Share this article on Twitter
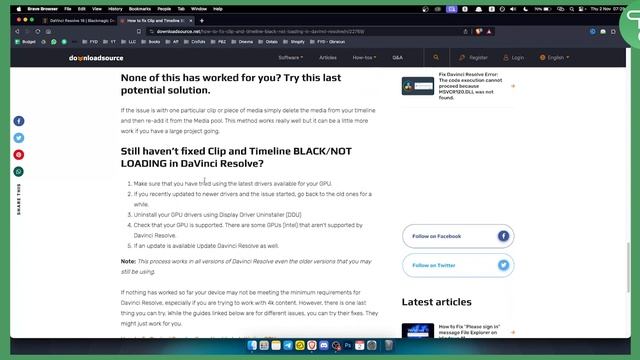This screenshot has height=360, width=640. 19,138
